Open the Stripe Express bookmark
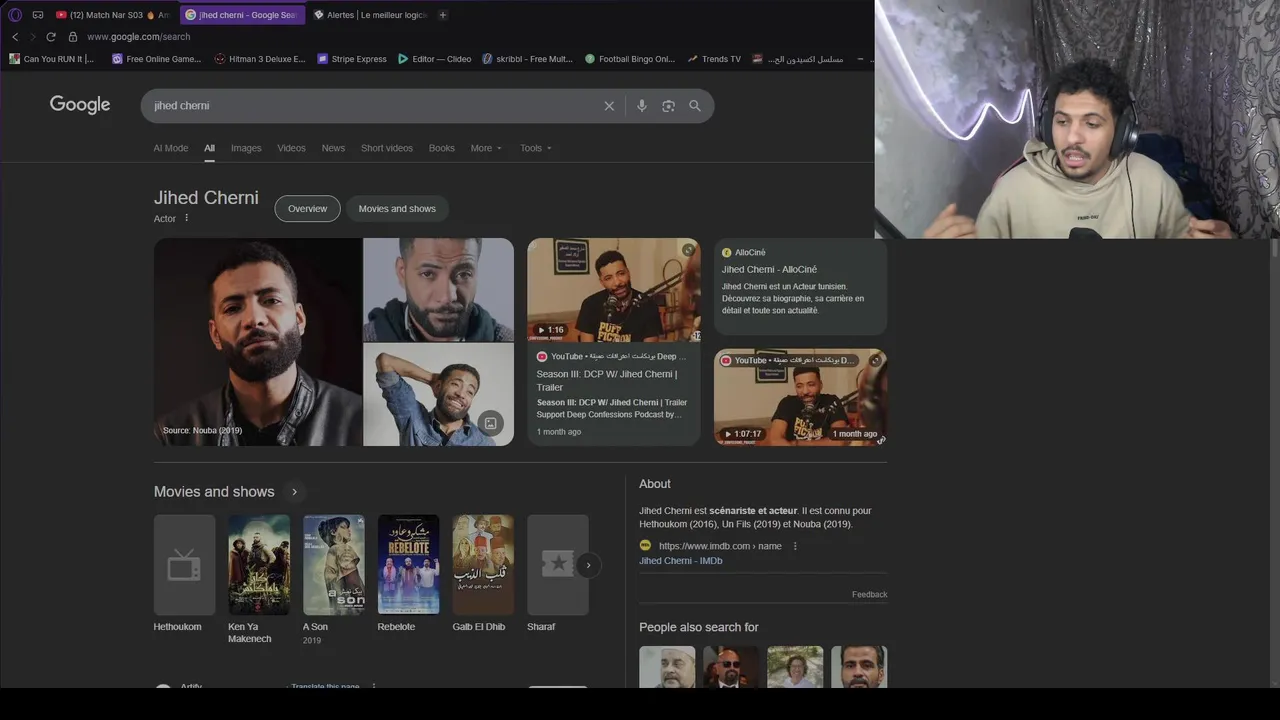 pyautogui.click(x=351, y=59)
